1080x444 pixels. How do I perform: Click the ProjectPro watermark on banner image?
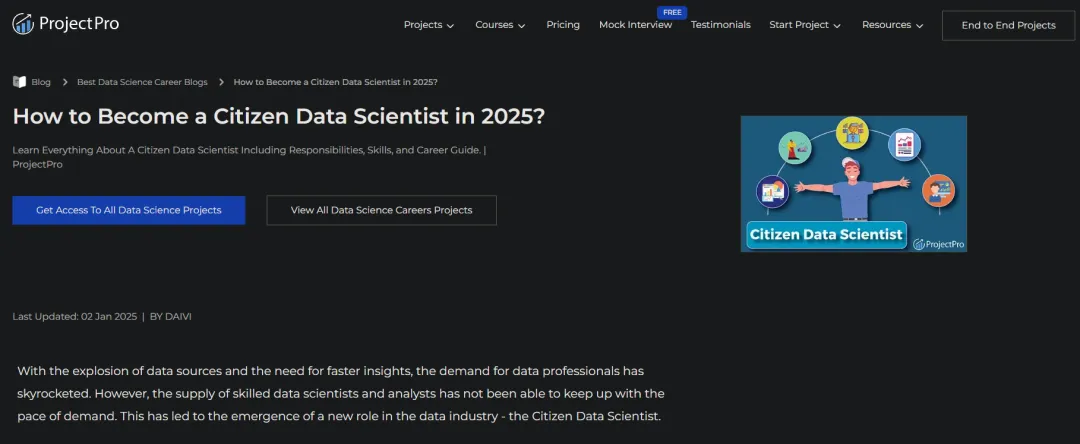coord(936,242)
